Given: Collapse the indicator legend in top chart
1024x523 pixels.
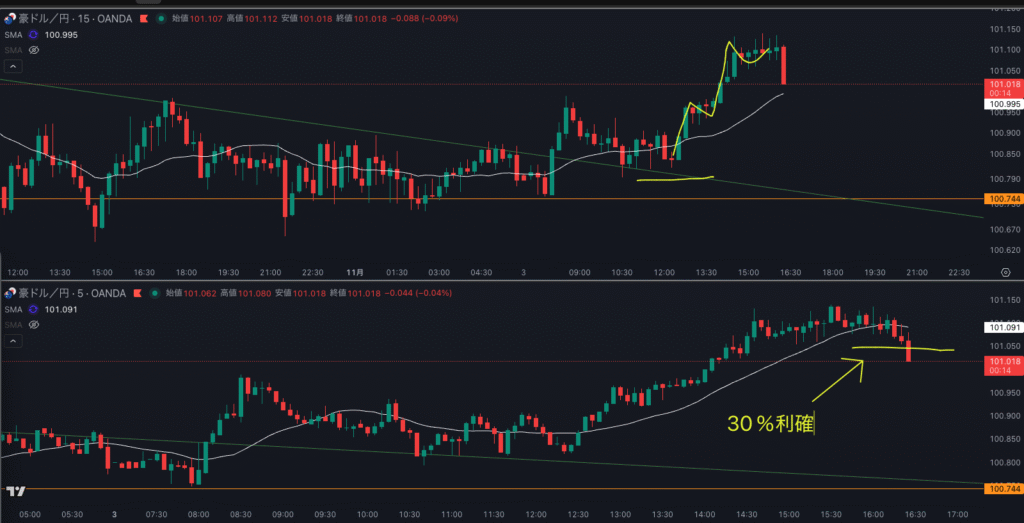Looking at the screenshot, I should (13, 67).
